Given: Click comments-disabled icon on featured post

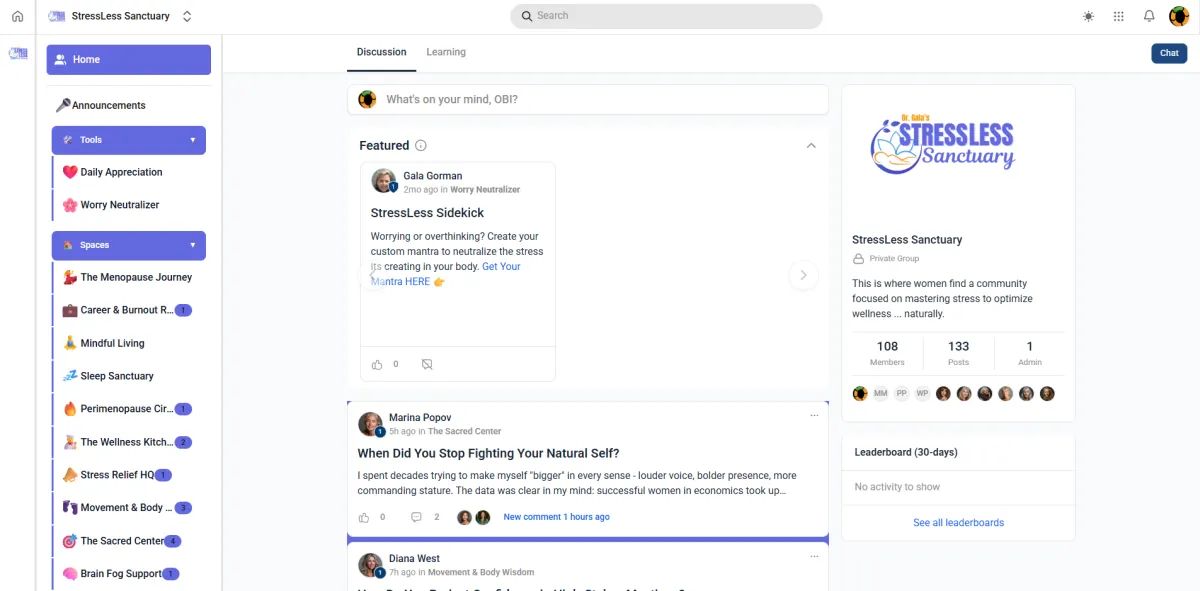Looking at the screenshot, I should (x=427, y=365).
